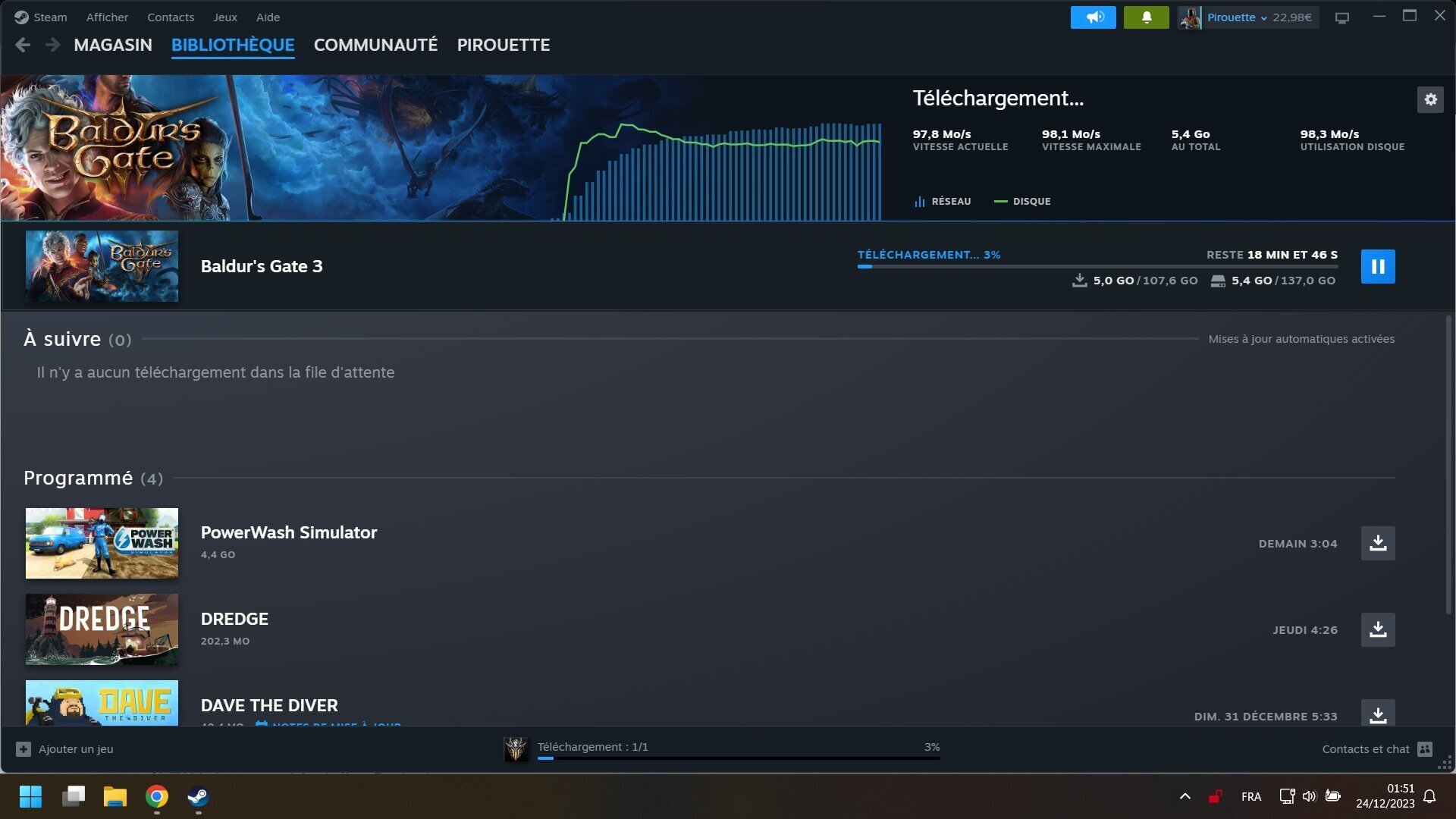Click the DISQUE graph legend

click(1022, 202)
